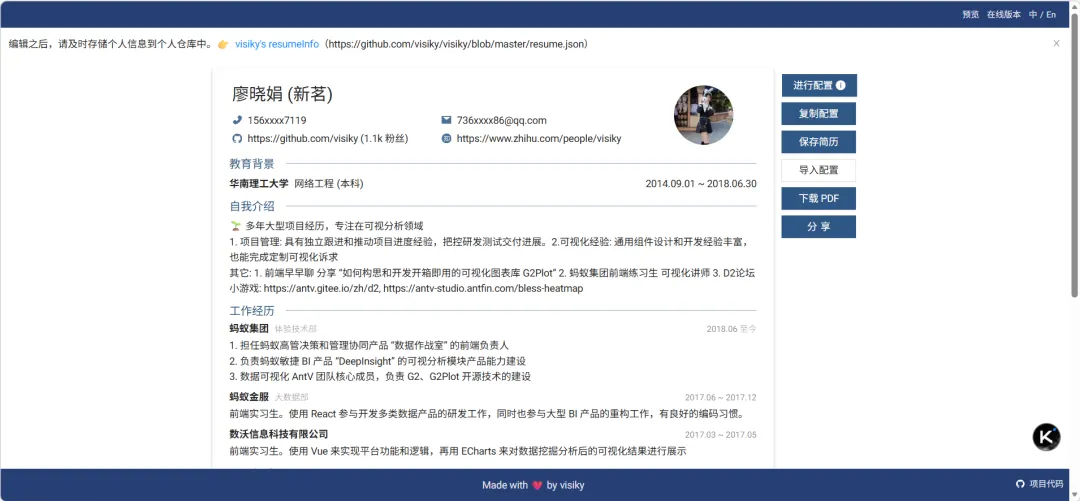Click the 分 享 share button
1080x501 pixels.
pyautogui.click(x=819, y=227)
